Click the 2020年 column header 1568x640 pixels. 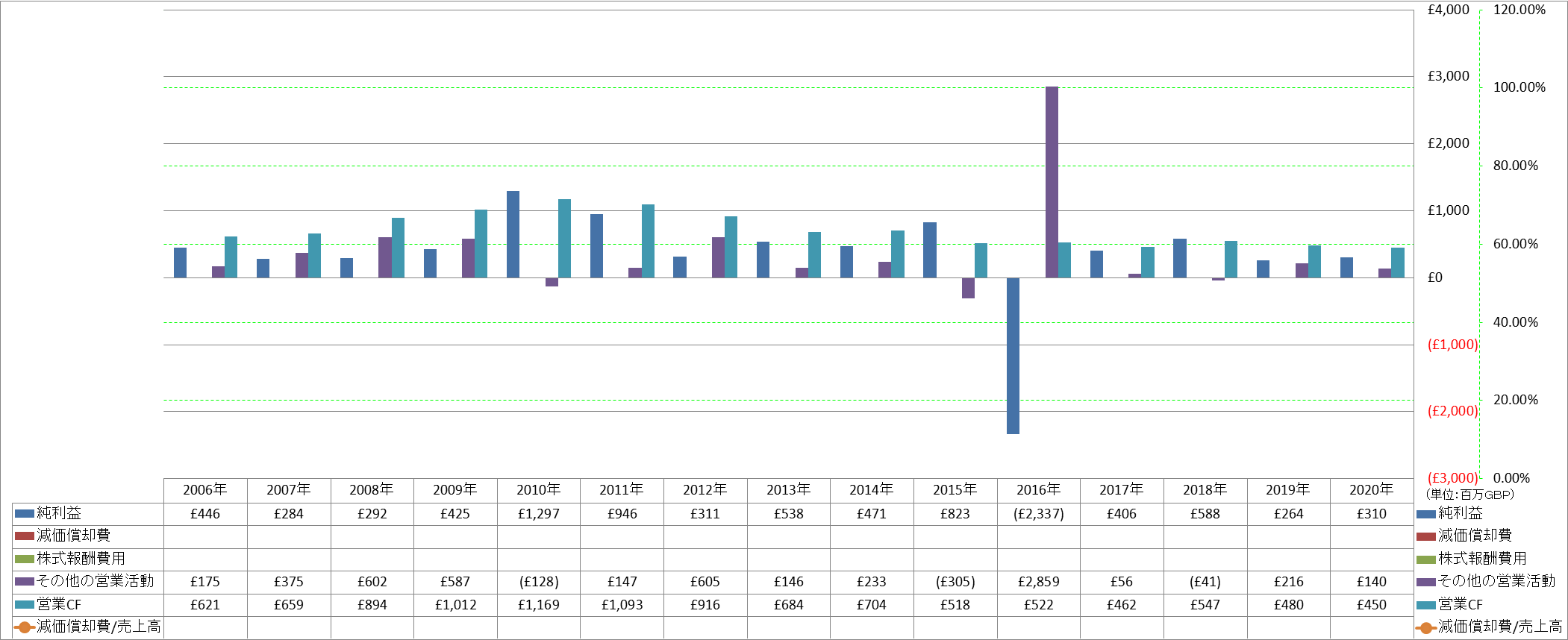point(1372,490)
